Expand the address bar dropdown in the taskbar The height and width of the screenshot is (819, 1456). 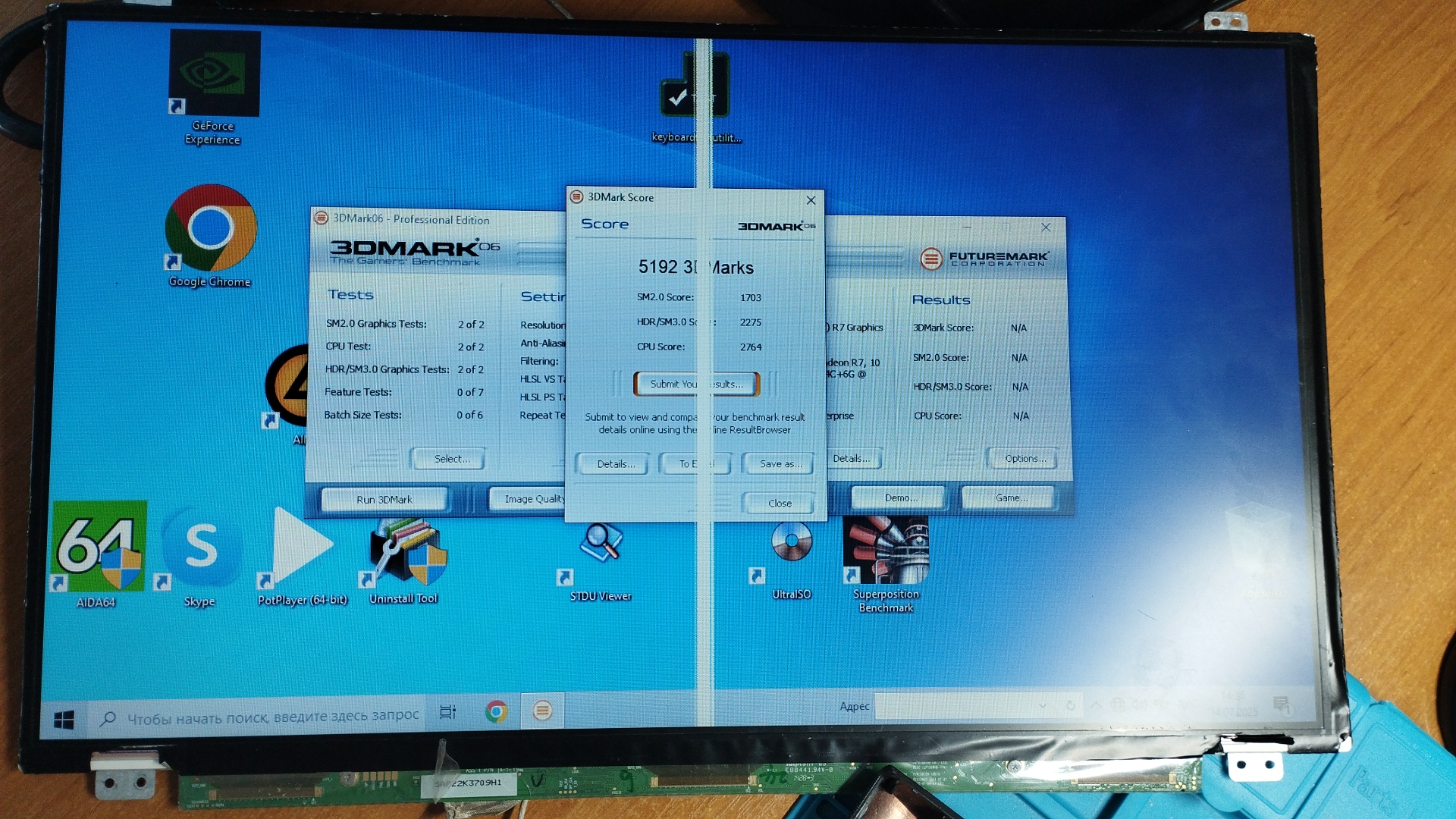pos(1043,705)
